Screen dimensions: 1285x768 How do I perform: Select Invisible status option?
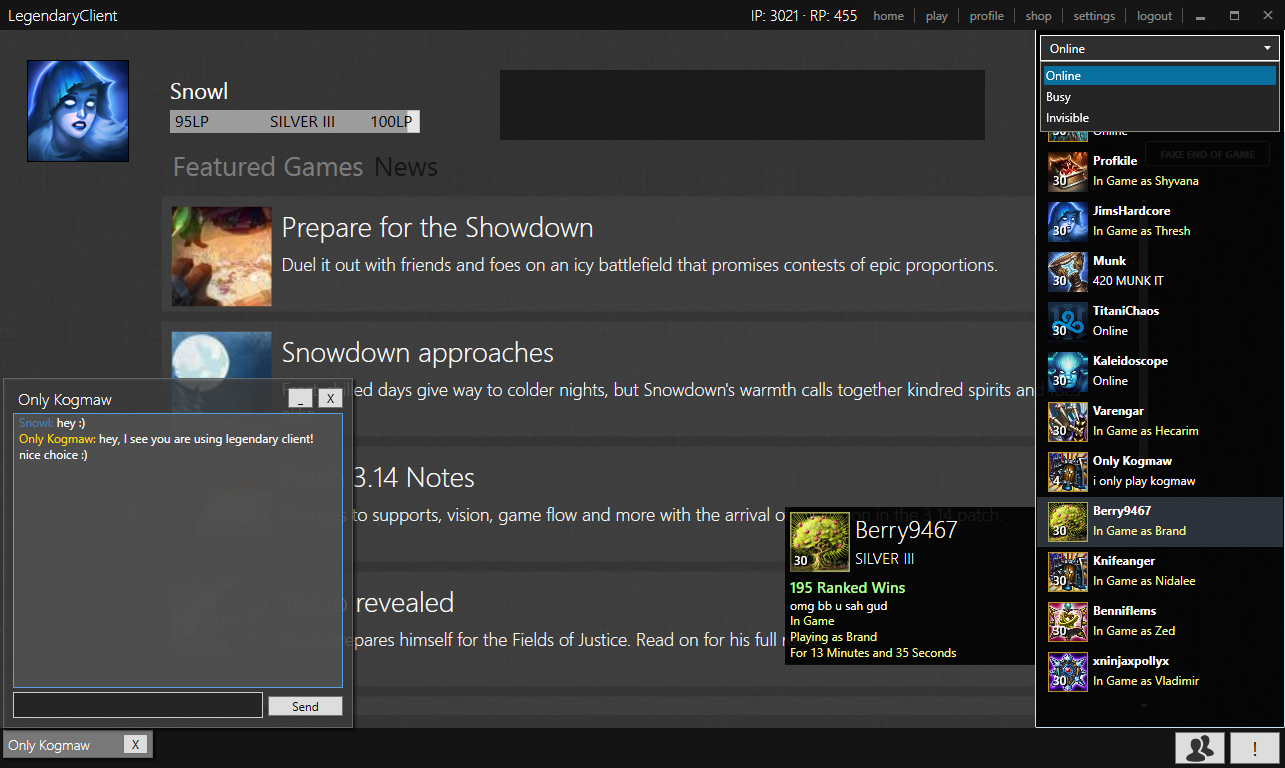(x=1160, y=118)
